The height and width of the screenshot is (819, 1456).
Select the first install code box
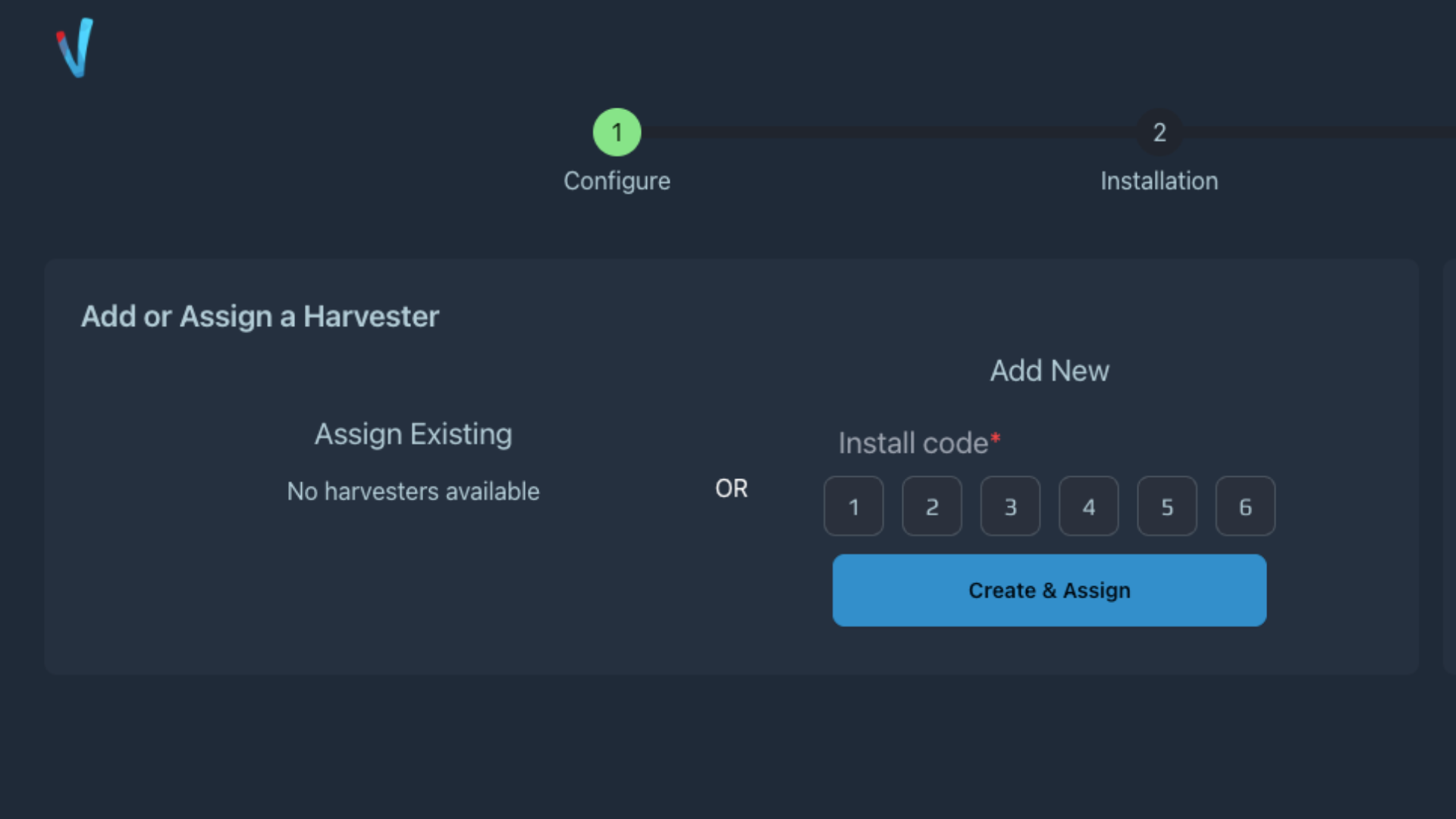pos(853,506)
